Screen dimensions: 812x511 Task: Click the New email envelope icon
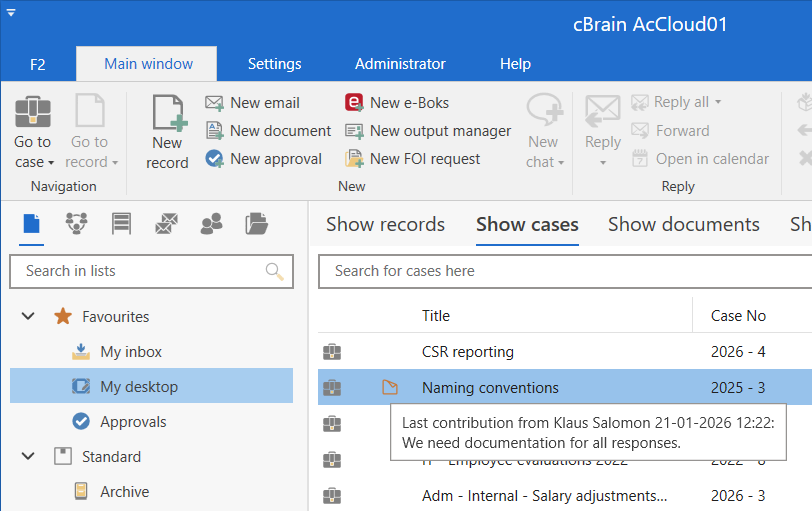(x=214, y=103)
